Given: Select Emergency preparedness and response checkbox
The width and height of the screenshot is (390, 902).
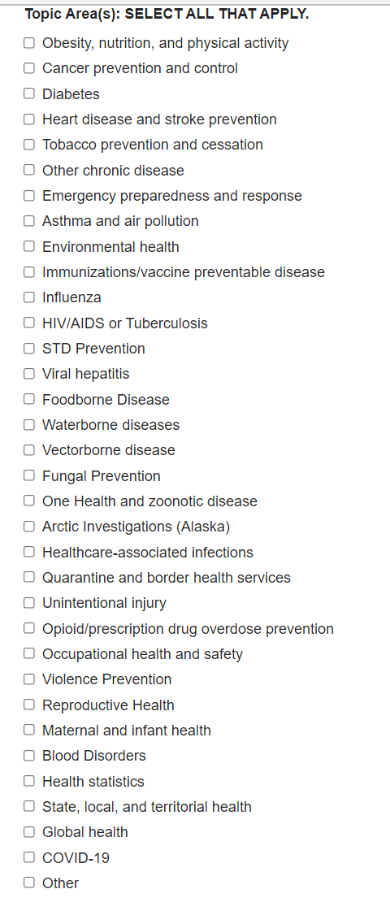Looking at the screenshot, I should click(29, 196).
